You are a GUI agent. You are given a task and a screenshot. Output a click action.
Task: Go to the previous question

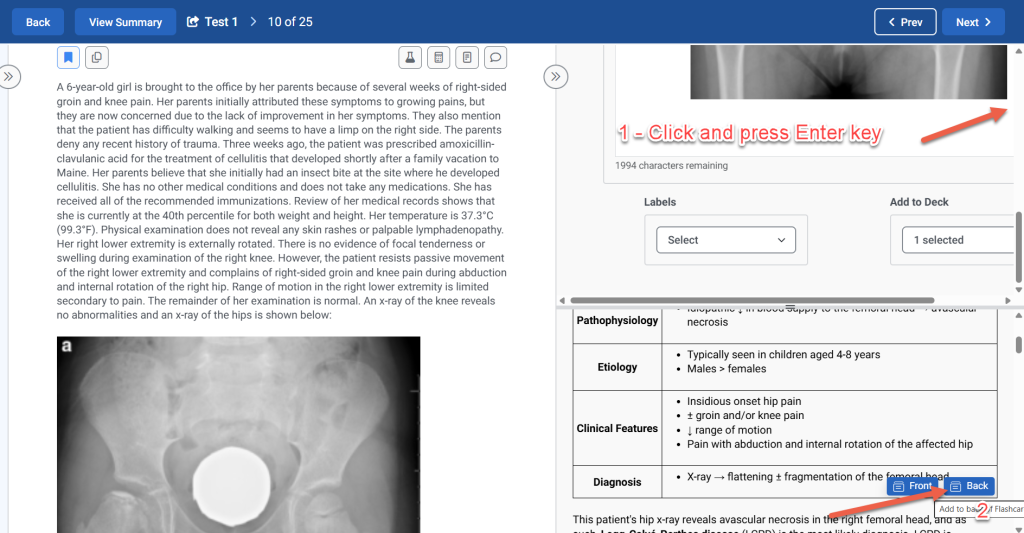[x=905, y=22]
